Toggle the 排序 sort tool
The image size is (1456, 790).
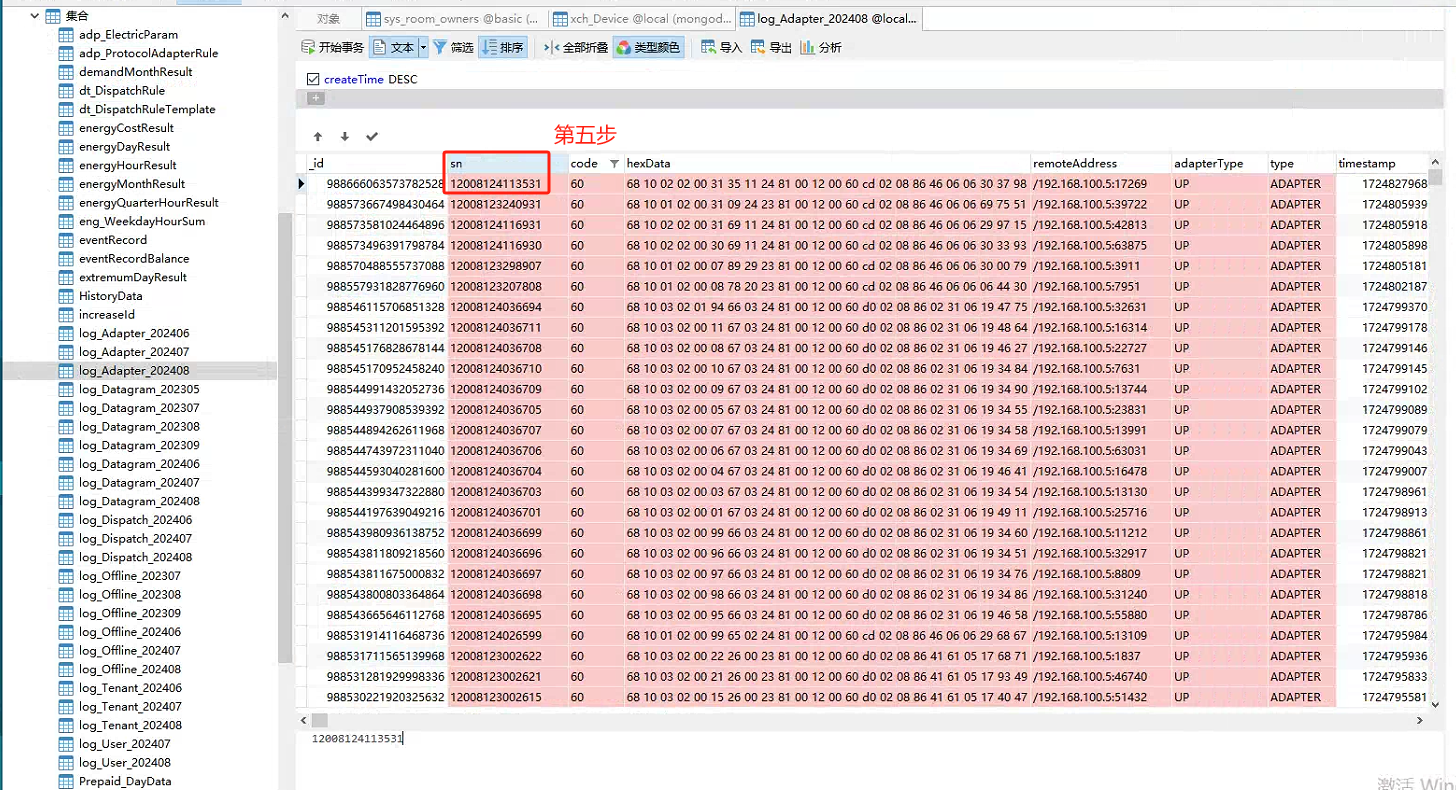(503, 47)
